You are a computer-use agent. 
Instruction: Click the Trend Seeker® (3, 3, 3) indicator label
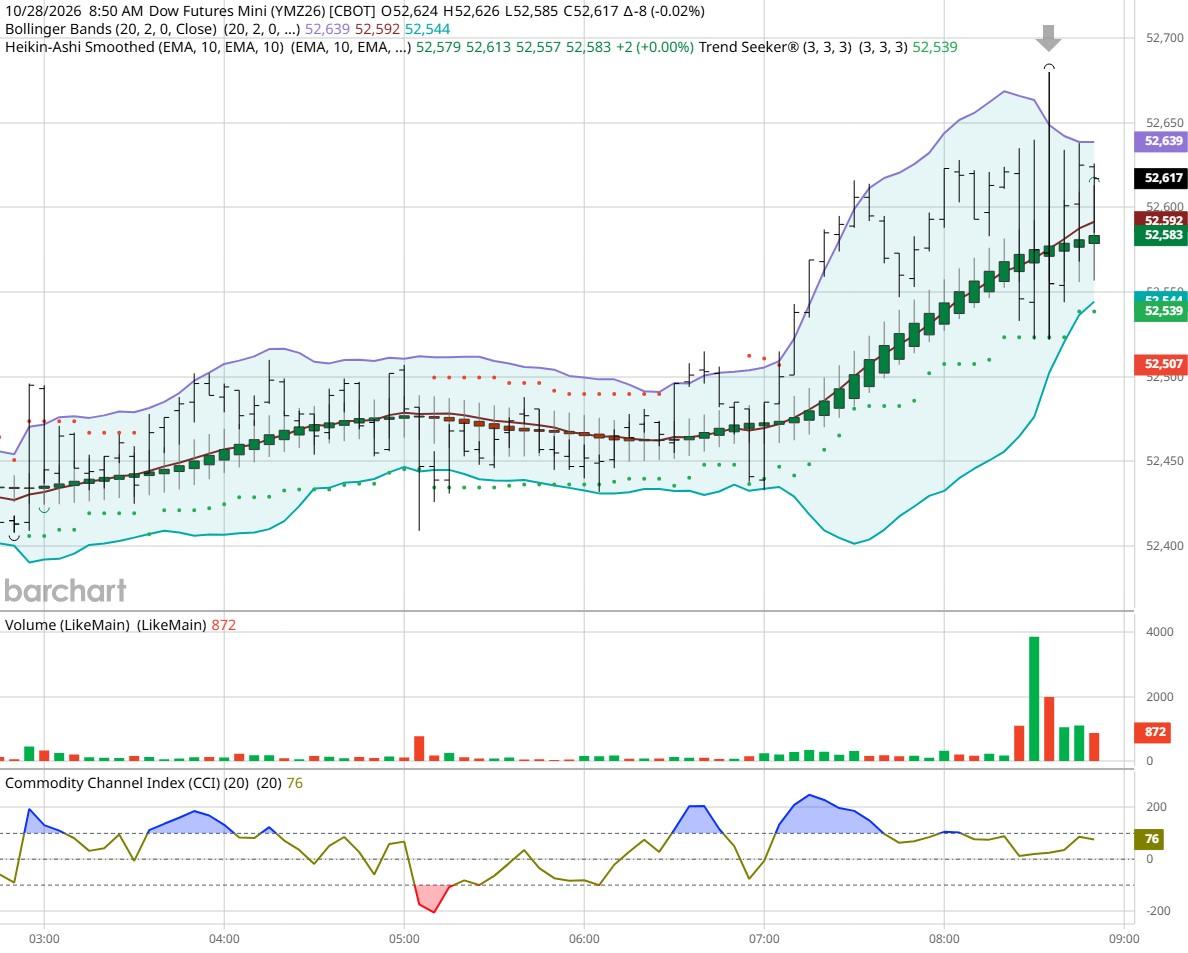pyautogui.click(x=775, y=47)
